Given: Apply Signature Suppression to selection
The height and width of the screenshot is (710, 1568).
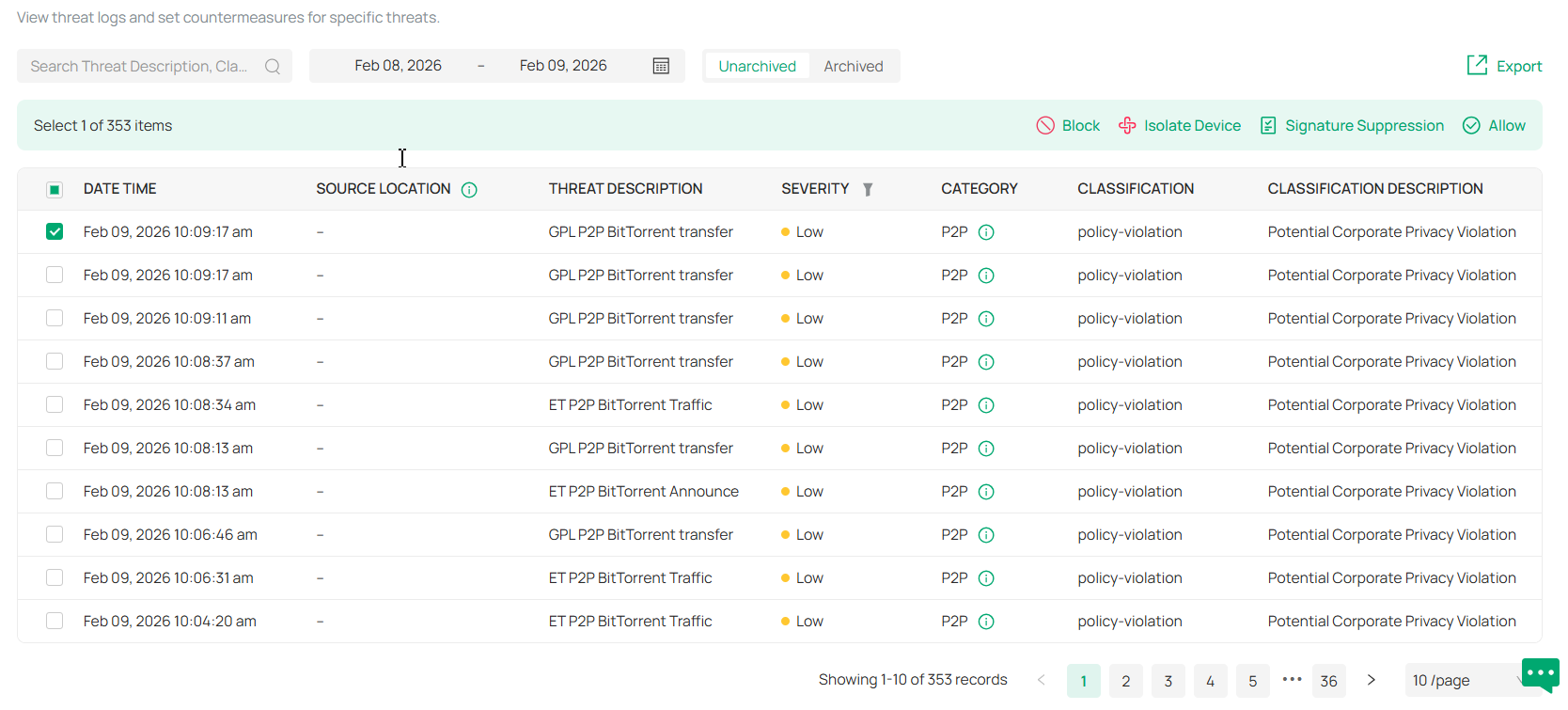Looking at the screenshot, I should [x=1352, y=126].
